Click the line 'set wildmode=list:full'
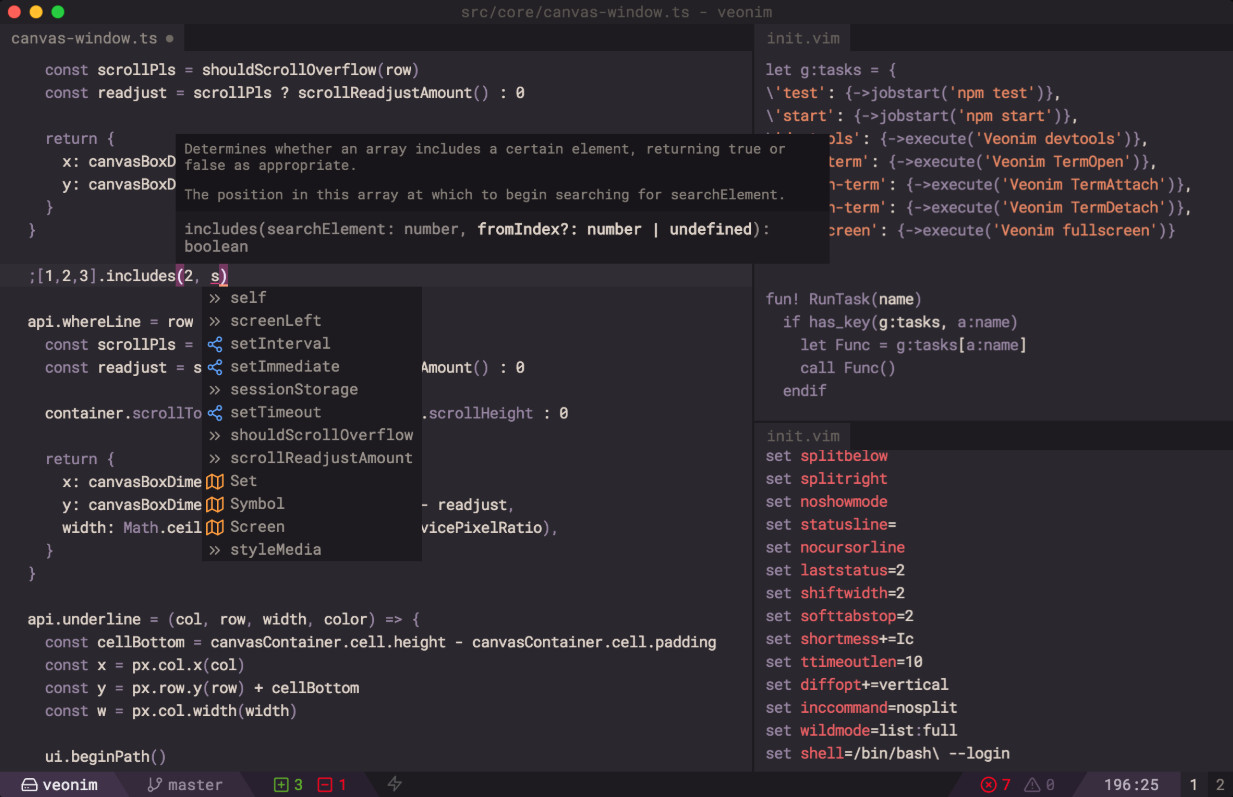 coord(862,731)
